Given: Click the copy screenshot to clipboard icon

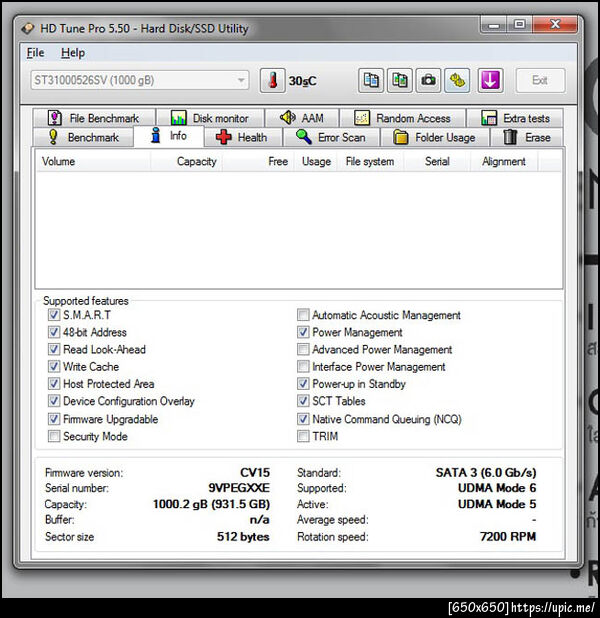Looking at the screenshot, I should (400, 81).
